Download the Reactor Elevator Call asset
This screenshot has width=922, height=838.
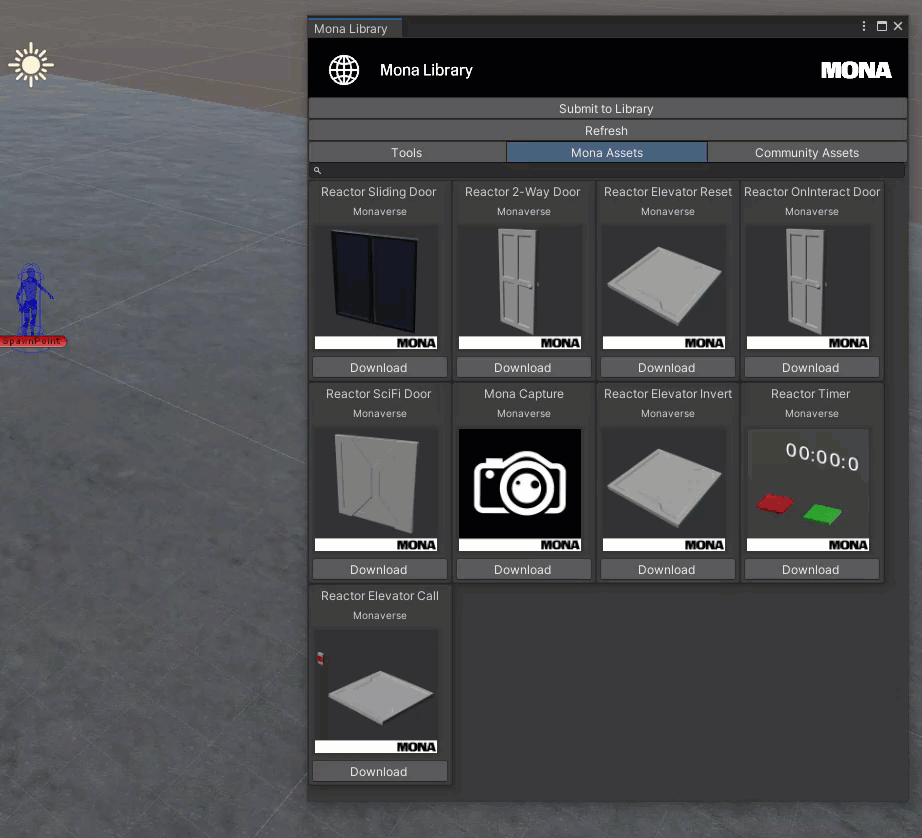coord(379,772)
